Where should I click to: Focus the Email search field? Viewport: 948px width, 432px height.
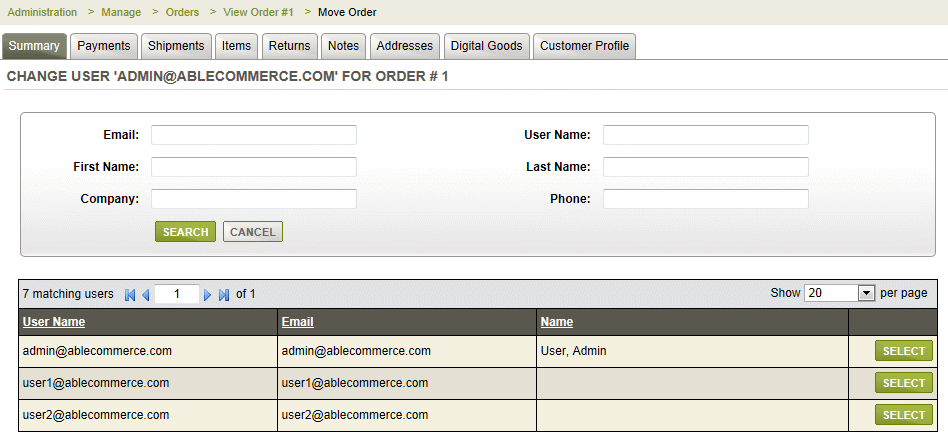pyautogui.click(x=254, y=135)
